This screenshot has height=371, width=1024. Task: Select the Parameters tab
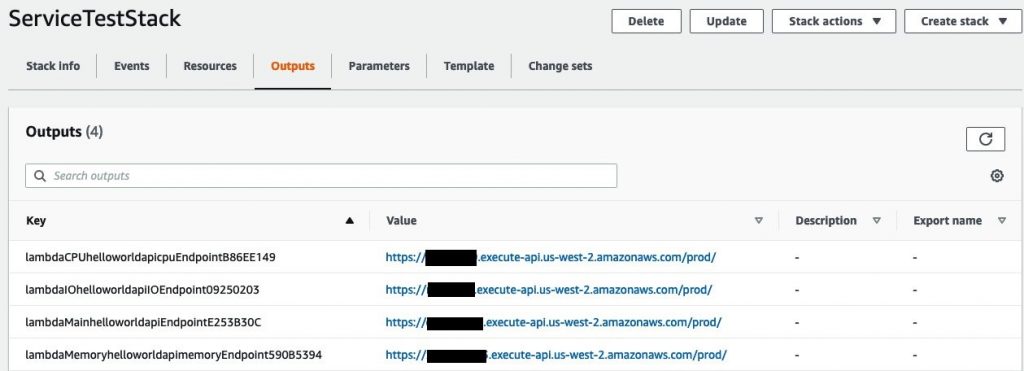pyautogui.click(x=379, y=66)
